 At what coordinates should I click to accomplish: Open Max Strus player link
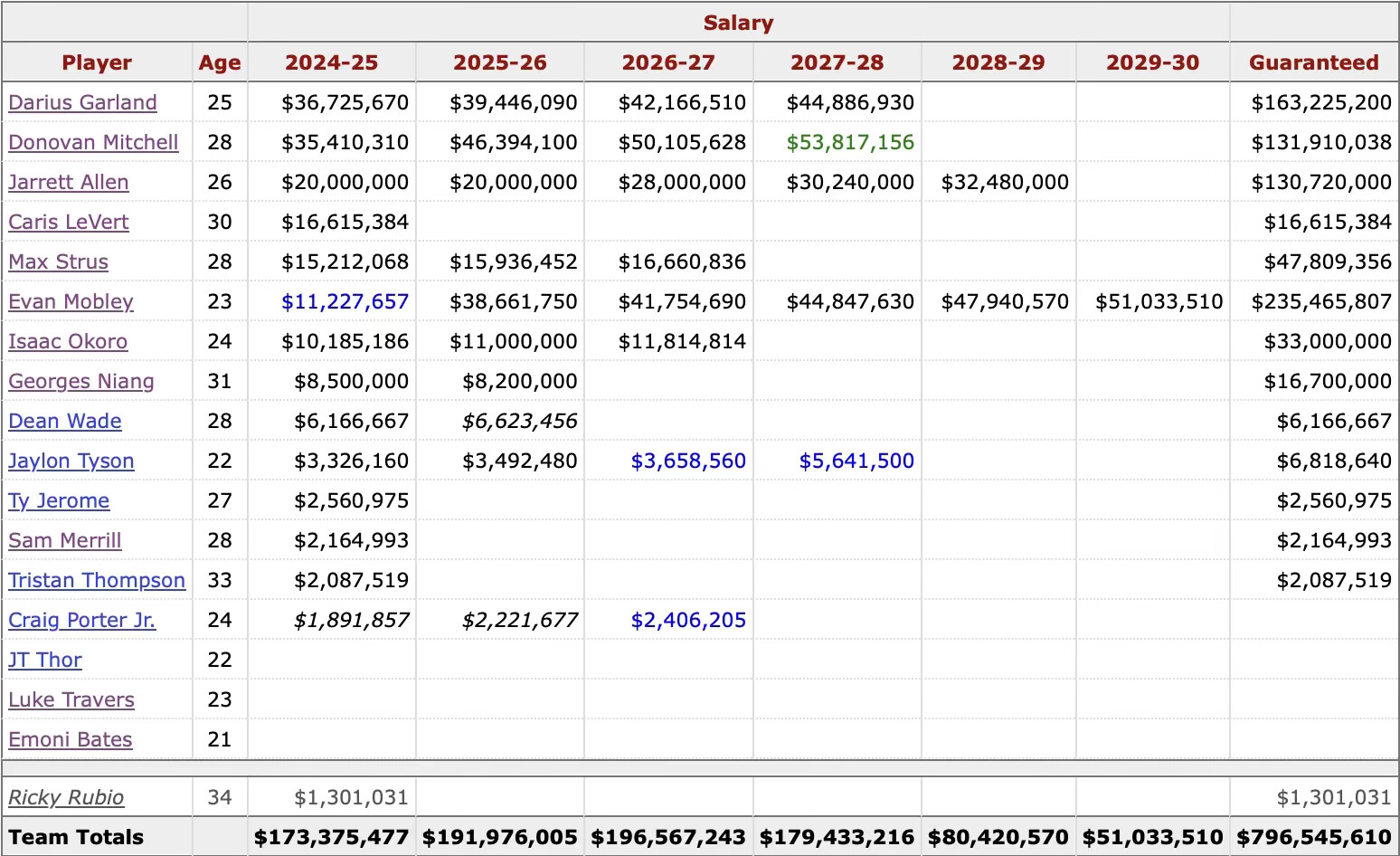(x=58, y=262)
